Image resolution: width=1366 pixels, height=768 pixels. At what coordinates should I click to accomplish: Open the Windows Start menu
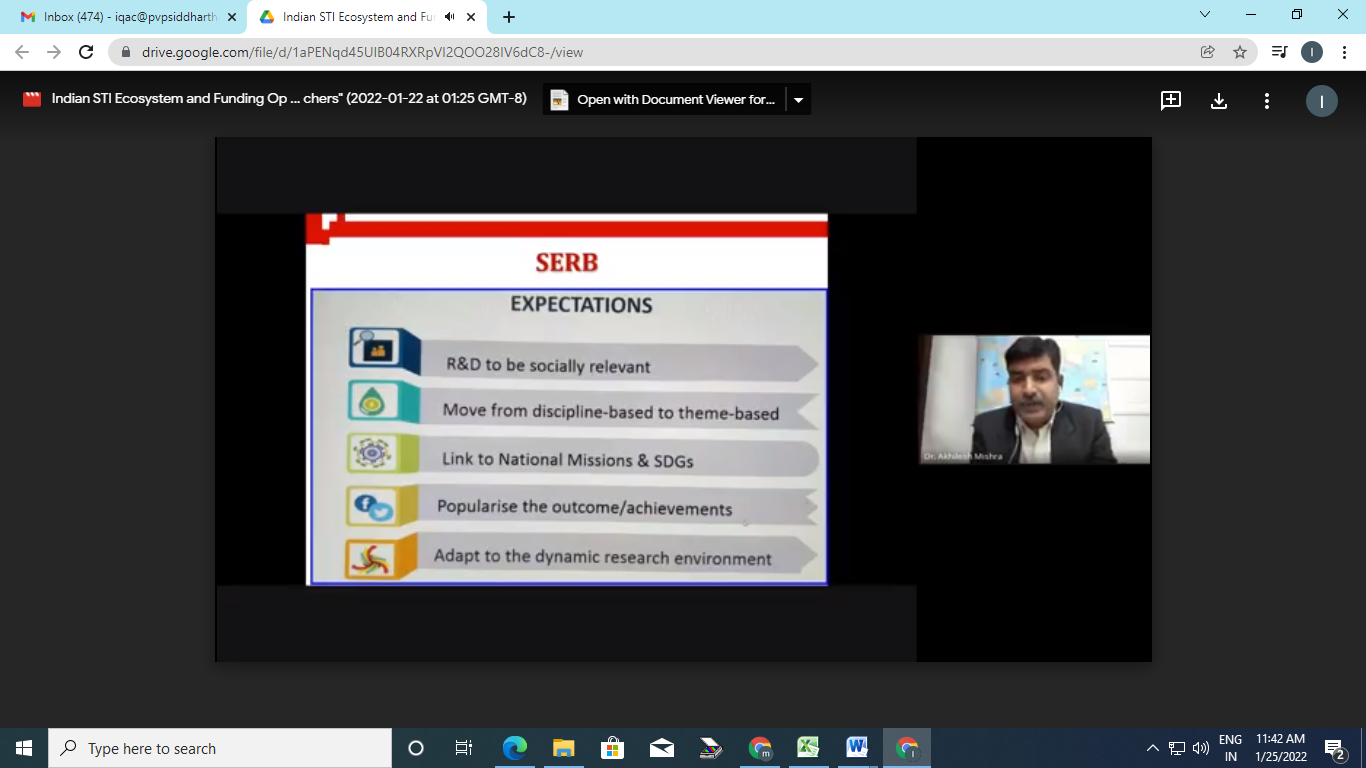pos(24,748)
